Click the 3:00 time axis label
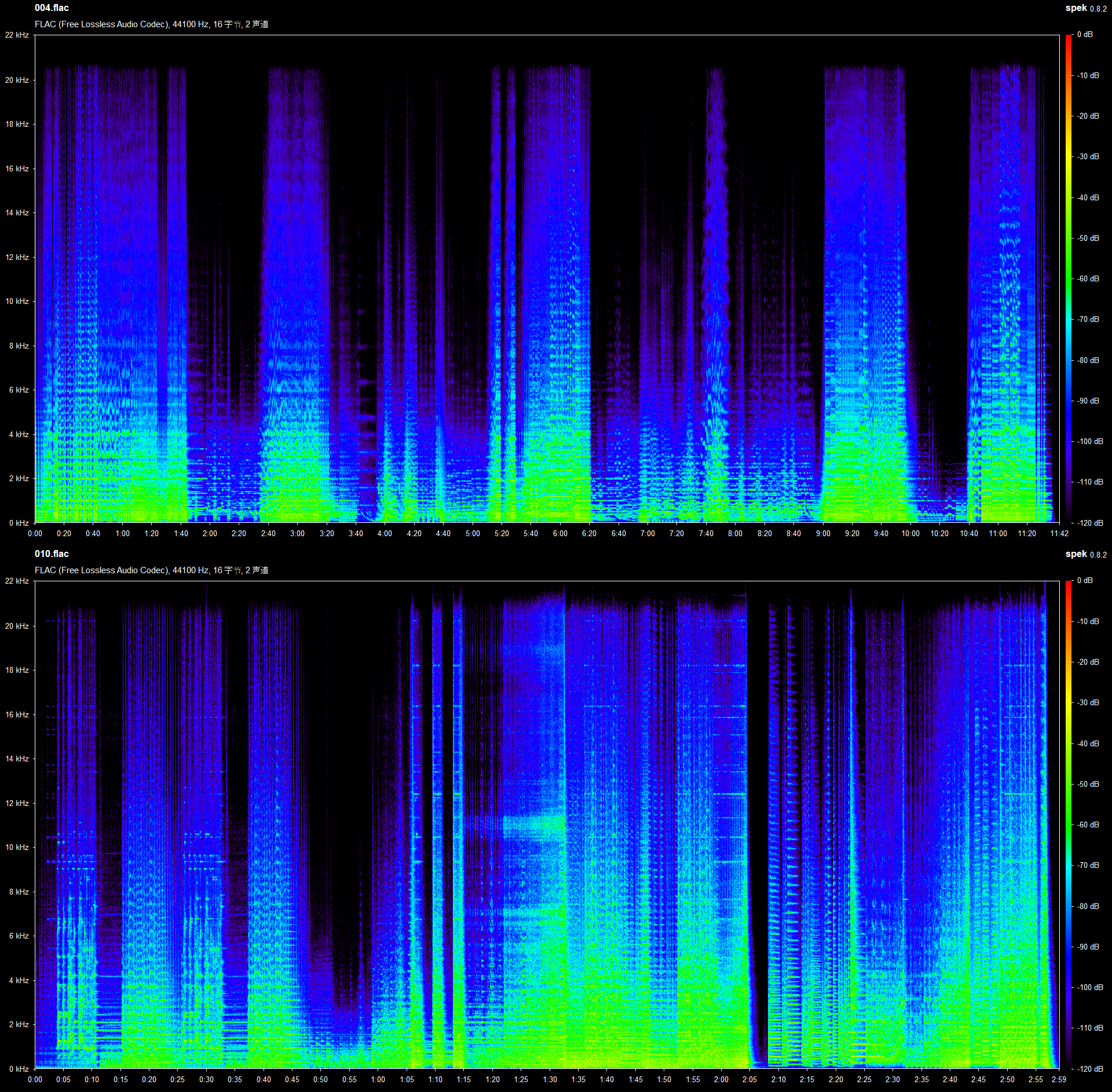The image size is (1112, 1092). click(x=297, y=533)
